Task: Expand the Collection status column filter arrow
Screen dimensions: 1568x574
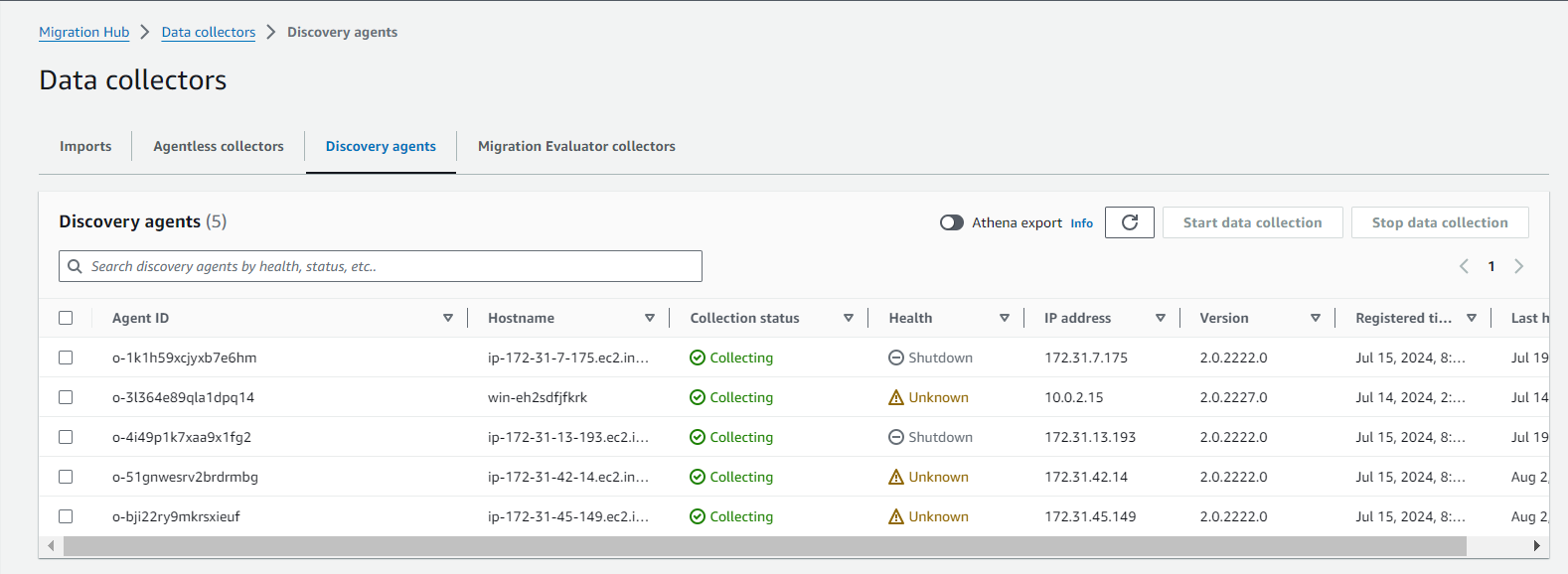Action: [849, 318]
